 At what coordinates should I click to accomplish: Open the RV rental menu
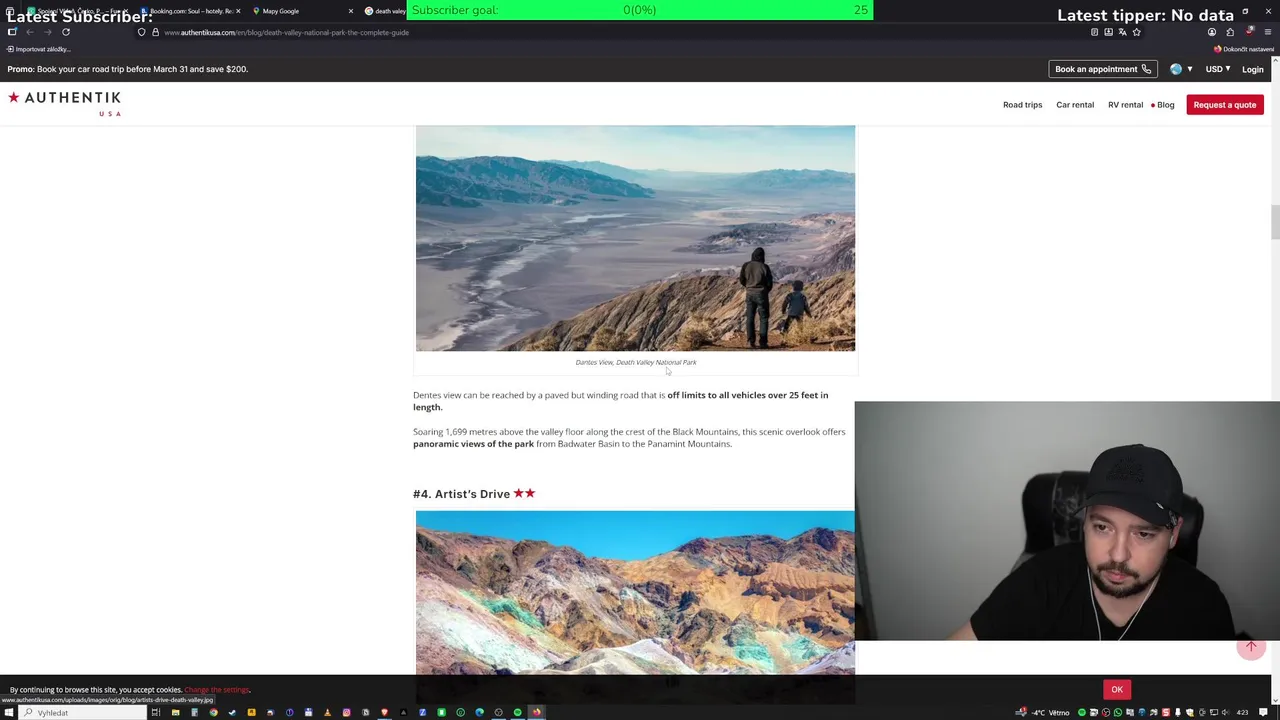pyautogui.click(x=1125, y=105)
